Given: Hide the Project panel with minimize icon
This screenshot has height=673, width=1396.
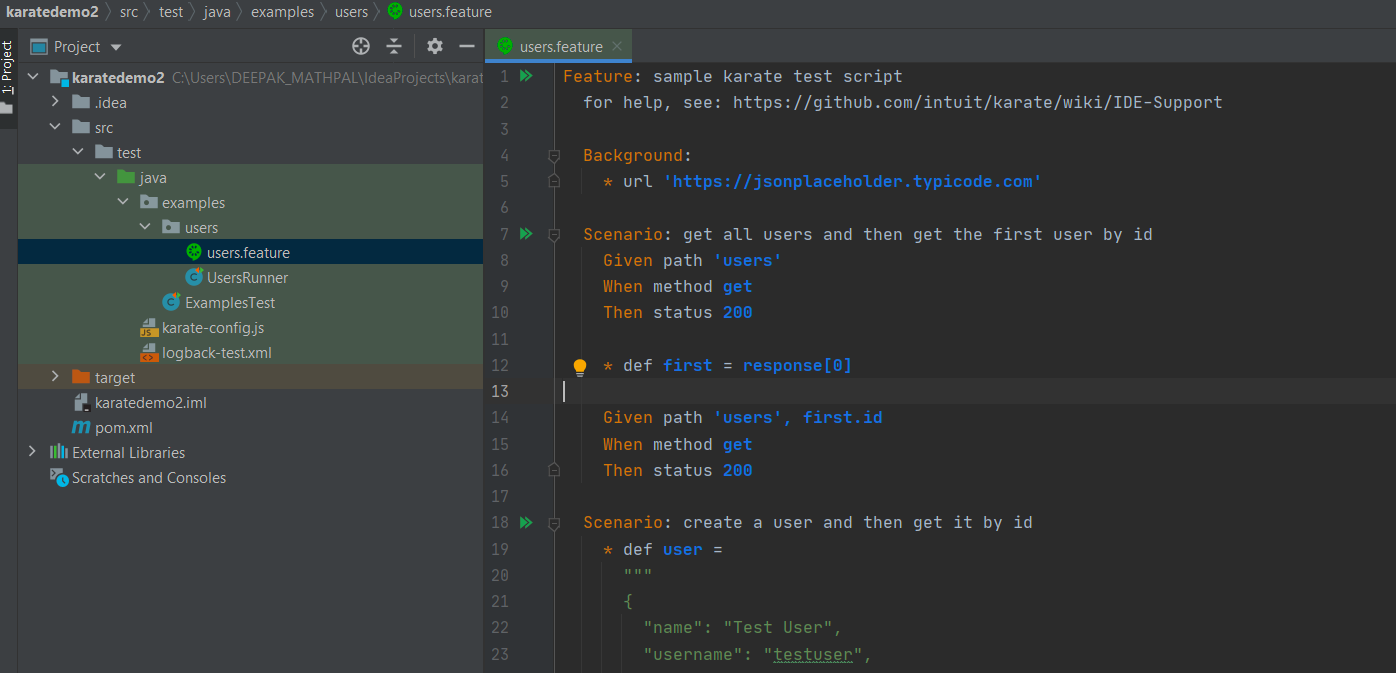Looking at the screenshot, I should click(466, 46).
